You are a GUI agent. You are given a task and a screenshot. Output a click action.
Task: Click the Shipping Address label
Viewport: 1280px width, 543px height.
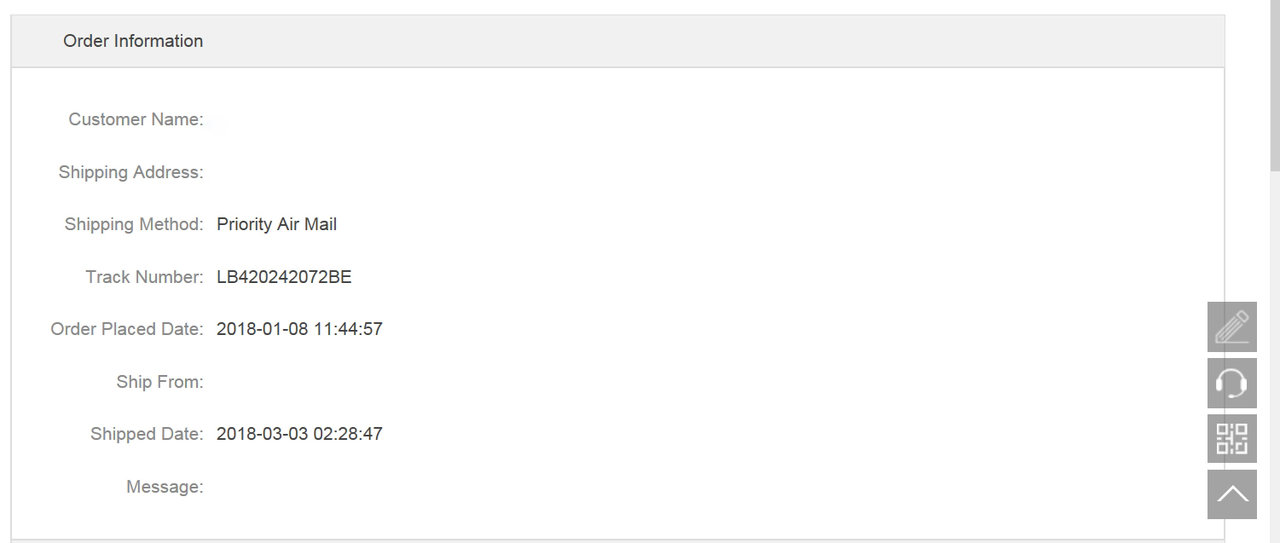click(131, 172)
